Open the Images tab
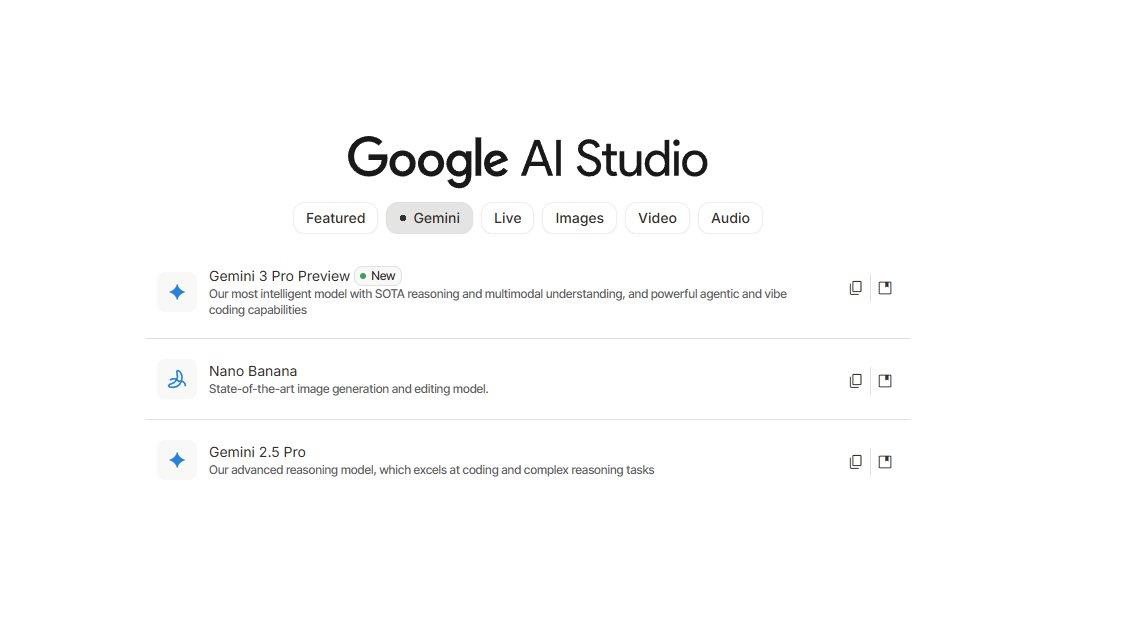This screenshot has height=638, width=1143. [x=580, y=218]
